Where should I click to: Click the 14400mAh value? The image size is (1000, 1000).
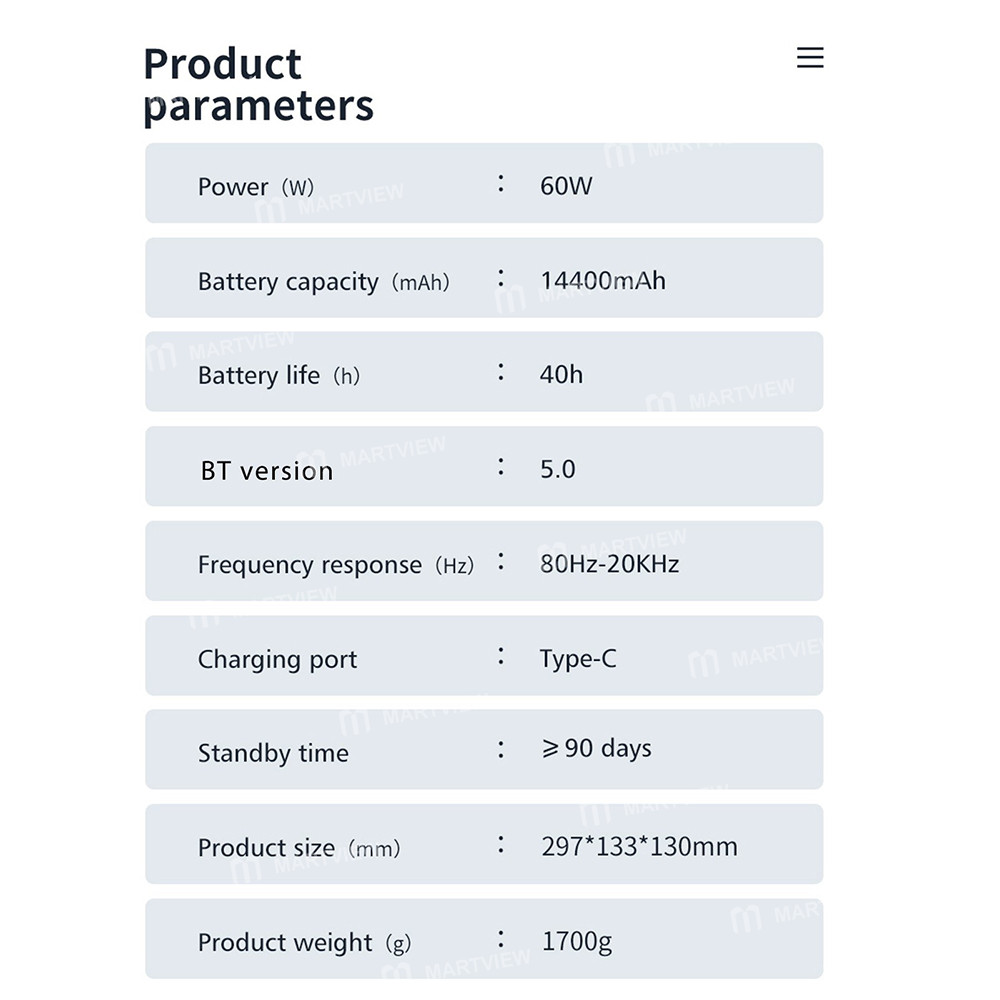[x=603, y=281]
